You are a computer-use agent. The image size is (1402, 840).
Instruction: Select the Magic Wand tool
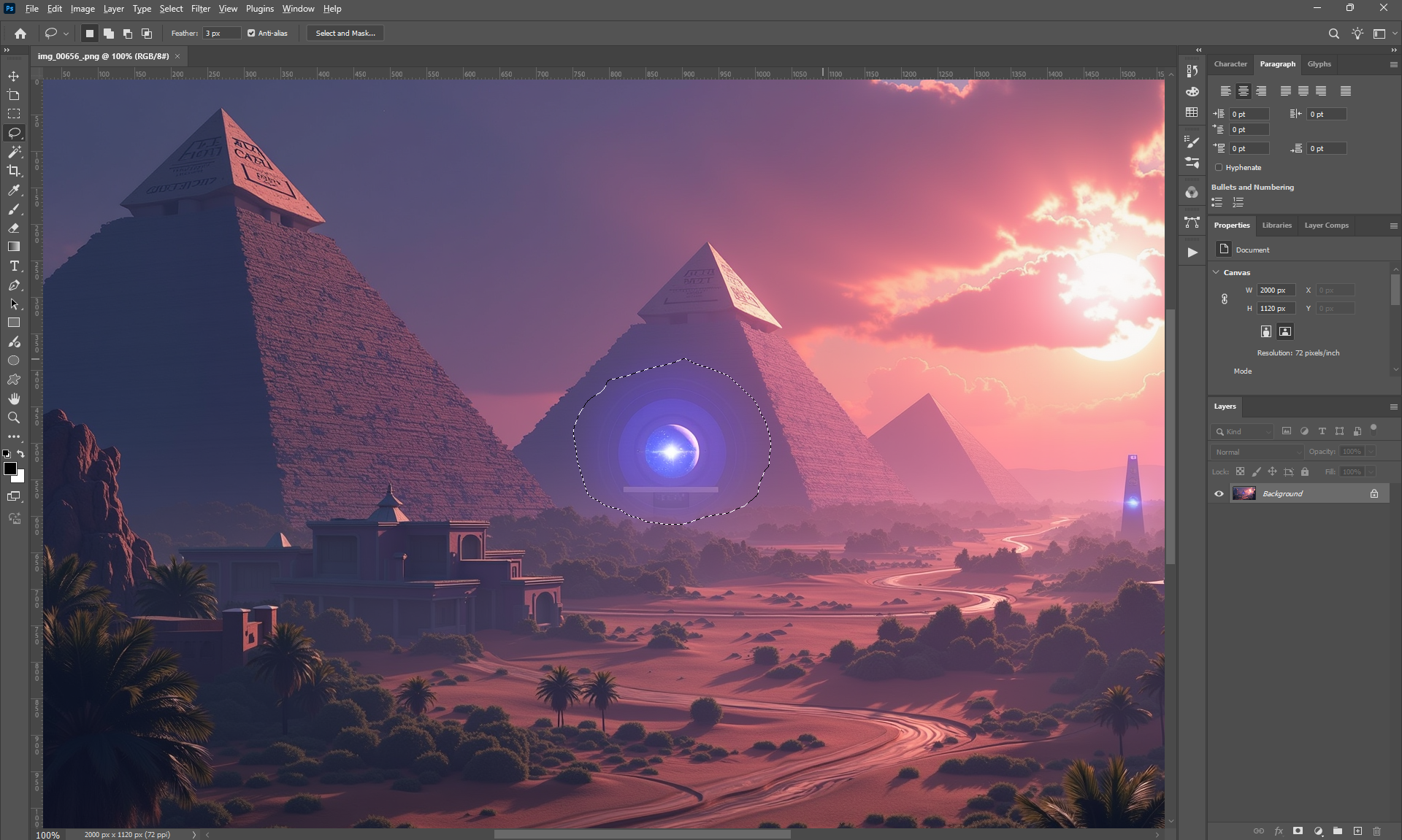coord(14,152)
